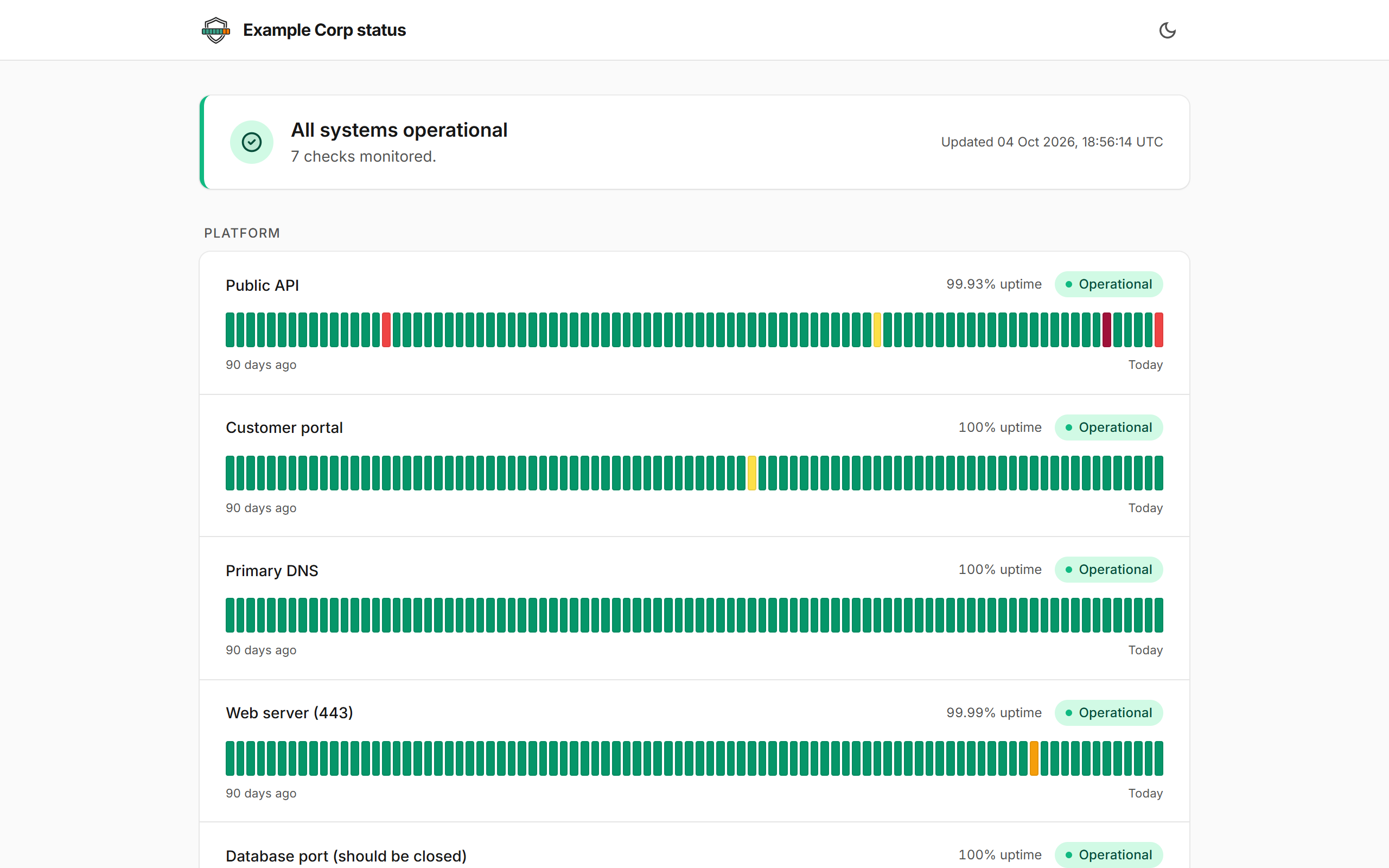The image size is (1389, 868).
Task: Click the Operational badge for Primary DNS
Action: point(1109,570)
